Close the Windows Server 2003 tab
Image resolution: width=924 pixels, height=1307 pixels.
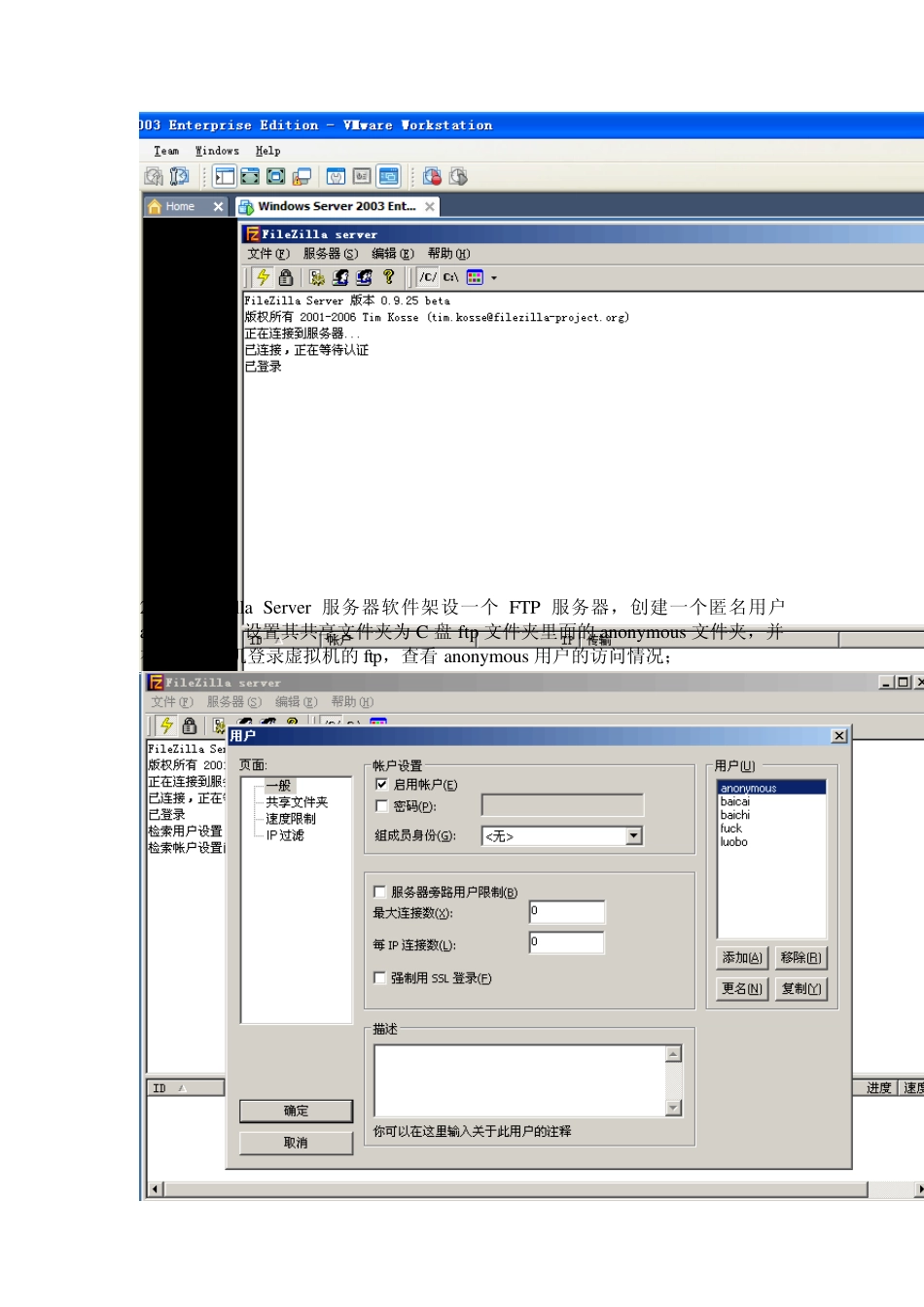click(429, 206)
